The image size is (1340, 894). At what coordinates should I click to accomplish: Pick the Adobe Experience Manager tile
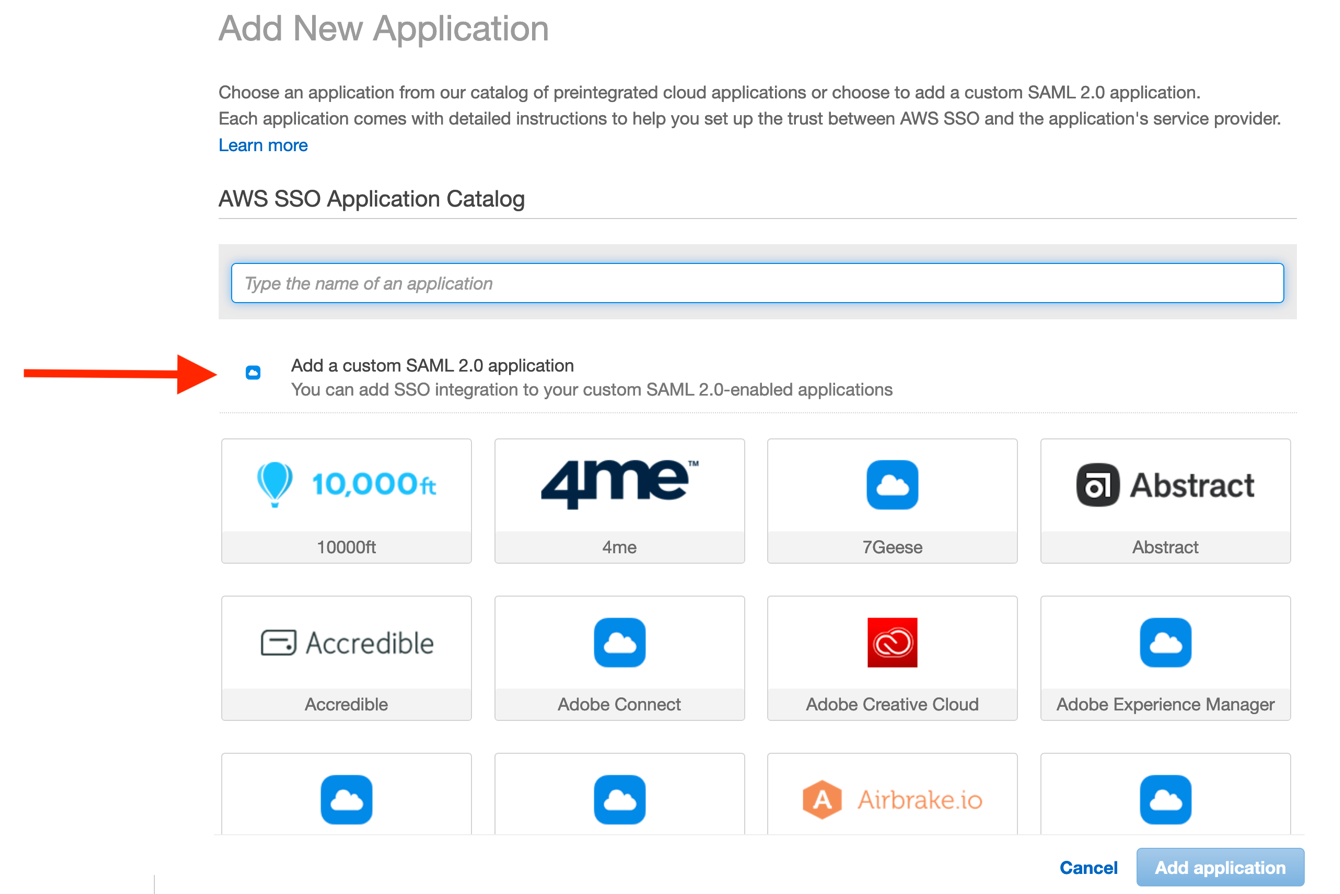tap(1164, 658)
